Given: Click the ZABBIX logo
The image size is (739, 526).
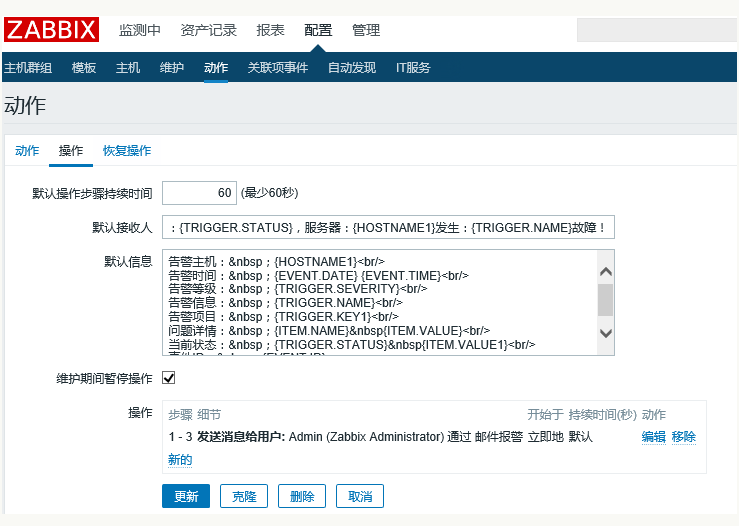Looking at the screenshot, I should pos(51,30).
